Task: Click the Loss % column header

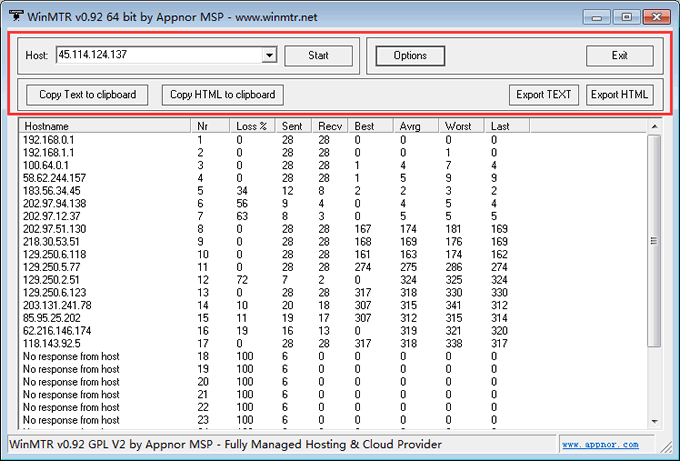Action: 253,126
